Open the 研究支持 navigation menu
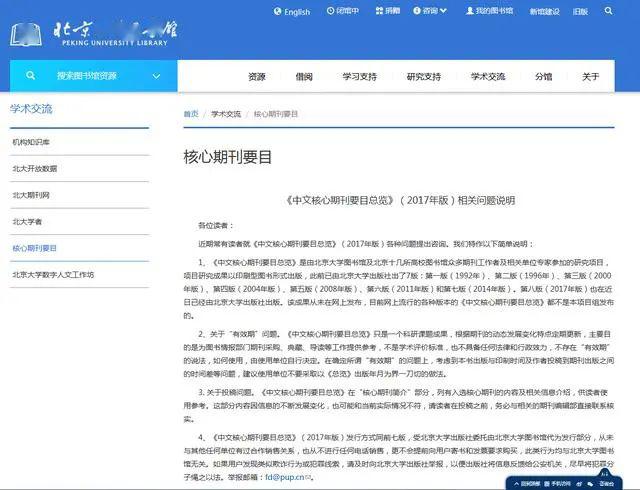The height and width of the screenshot is (490, 640). 424,76
